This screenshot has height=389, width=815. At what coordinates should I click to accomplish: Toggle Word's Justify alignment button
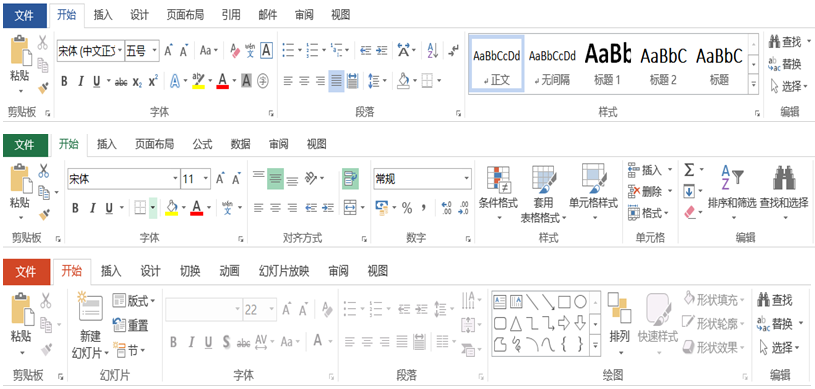tap(336, 81)
